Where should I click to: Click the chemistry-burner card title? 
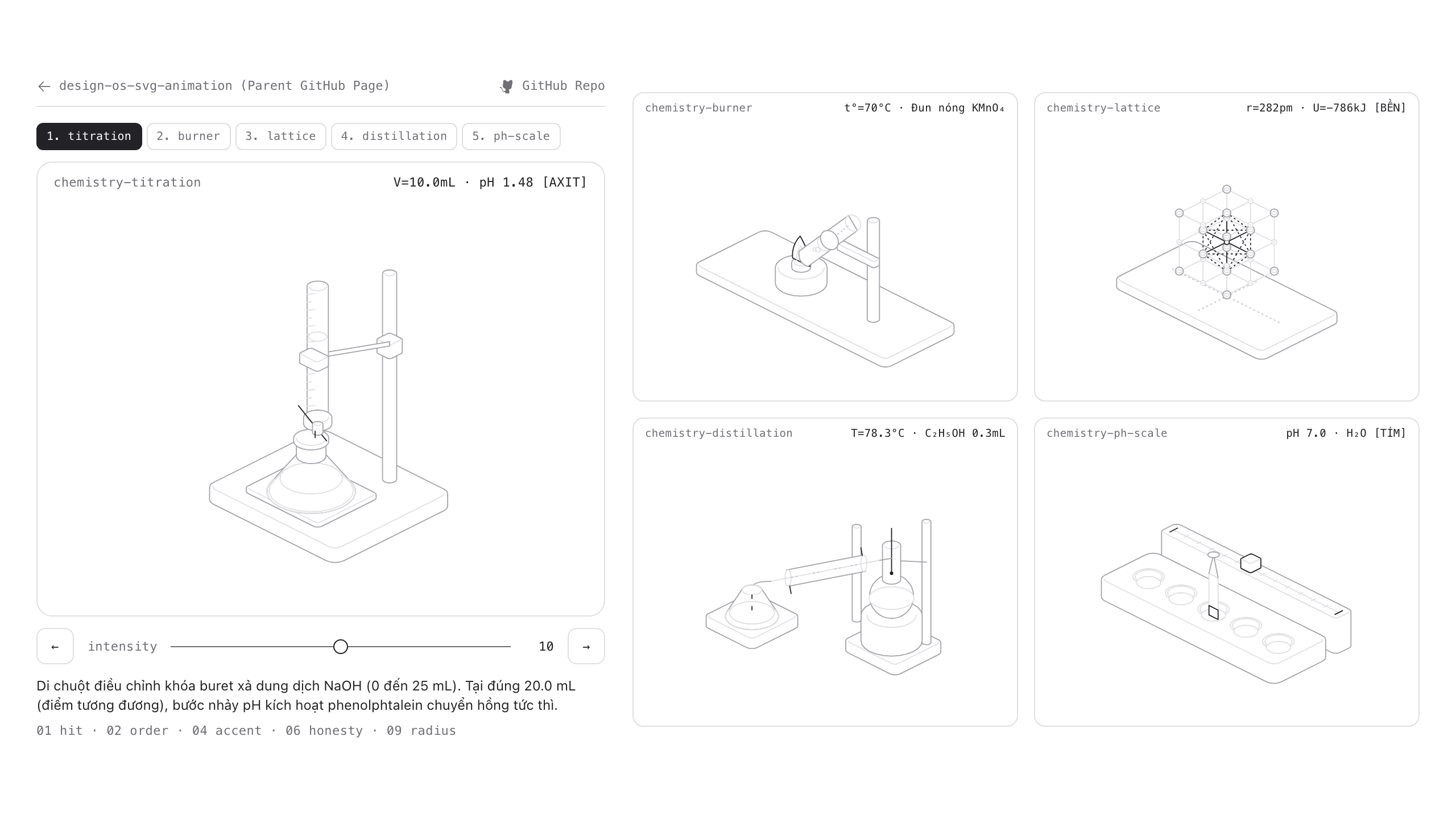[698, 108]
